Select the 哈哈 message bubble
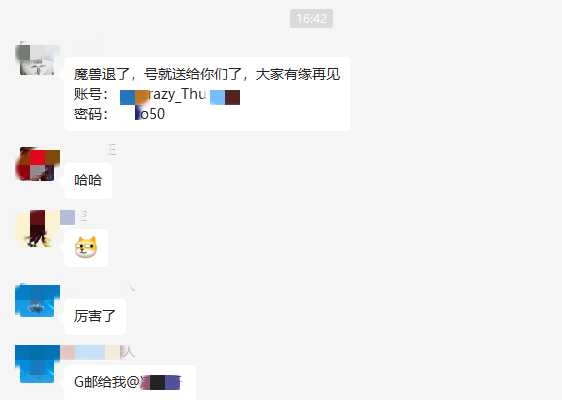This screenshot has width=562, height=400. [x=88, y=181]
